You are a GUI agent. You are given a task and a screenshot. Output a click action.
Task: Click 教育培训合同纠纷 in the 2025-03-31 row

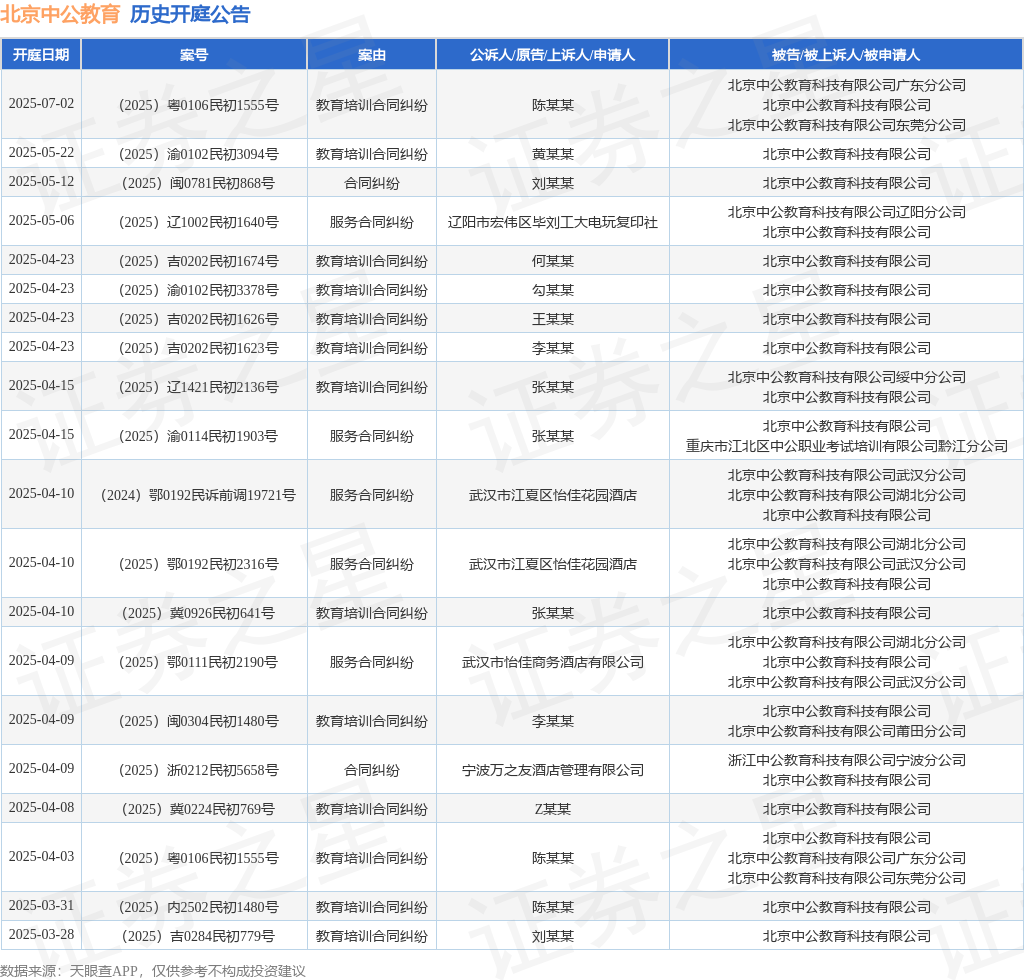tap(372, 907)
